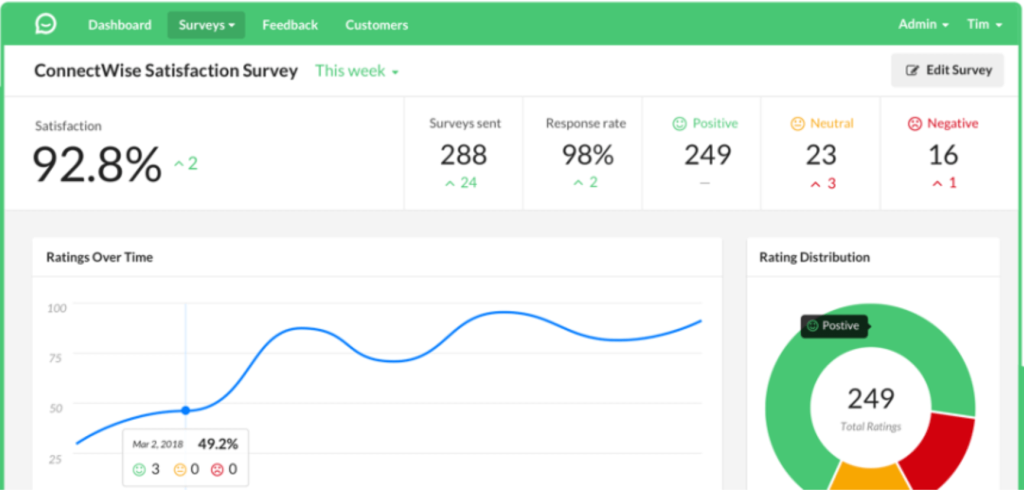Click the blue data point on Mar 2
This screenshot has height=491, width=1024.
tap(185, 410)
